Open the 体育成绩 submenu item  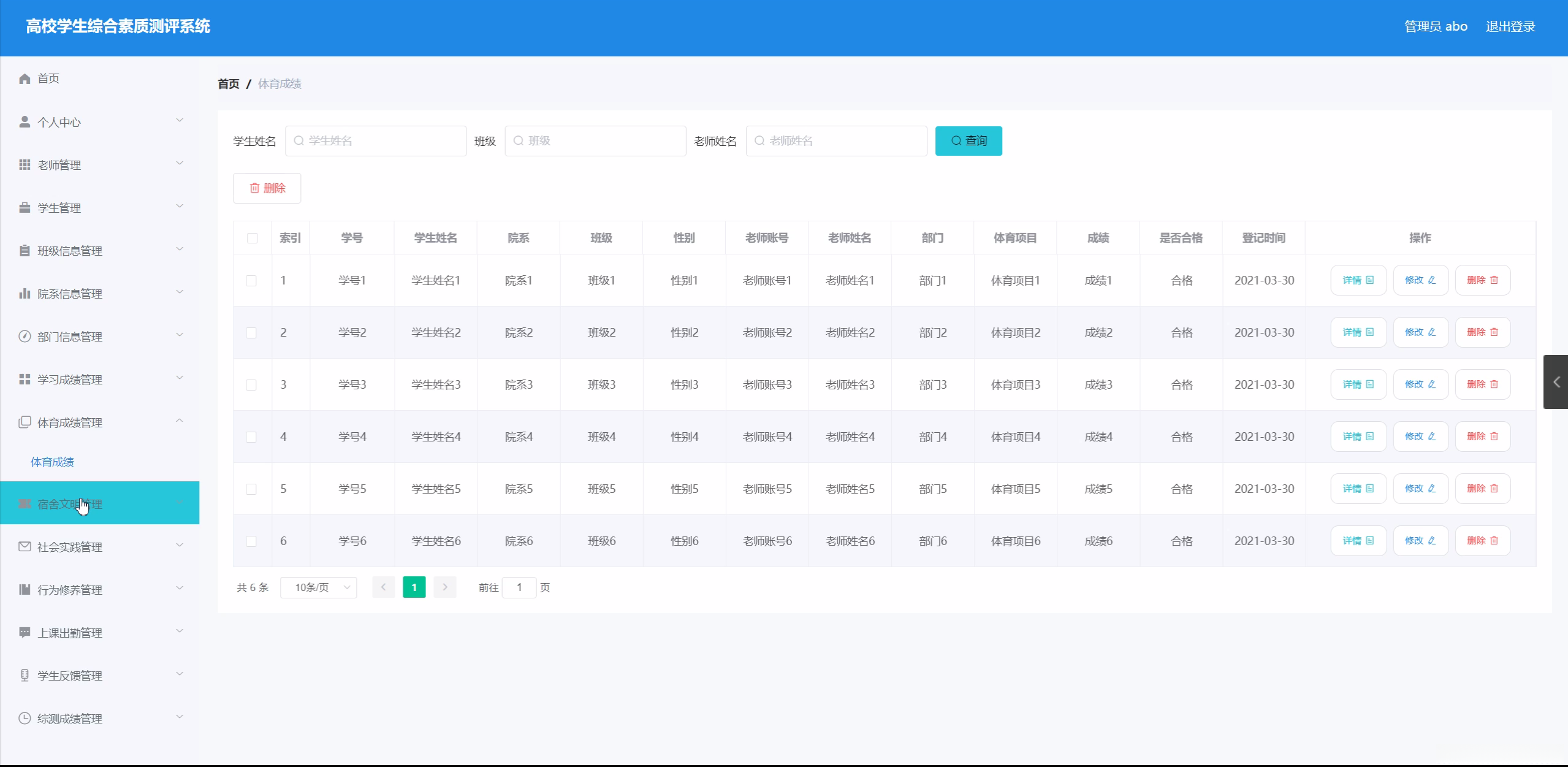[x=52, y=462]
